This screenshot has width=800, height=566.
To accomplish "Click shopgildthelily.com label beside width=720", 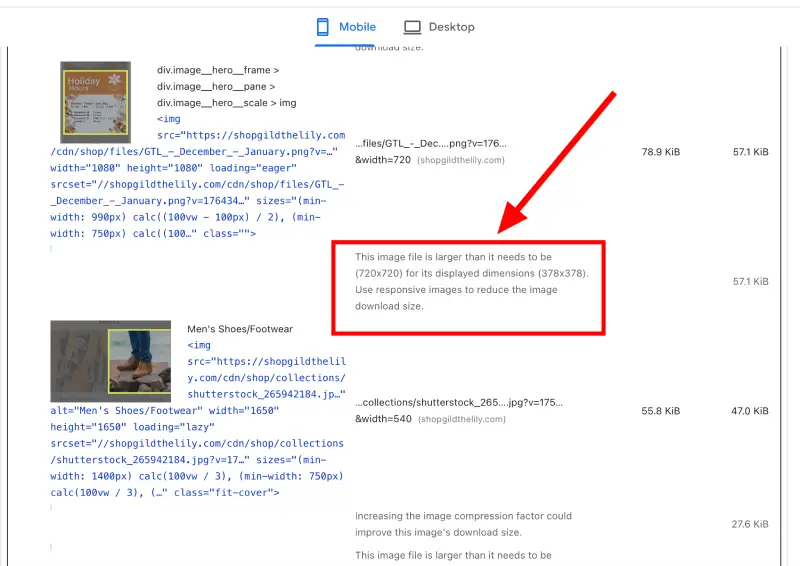I will click(x=461, y=160).
